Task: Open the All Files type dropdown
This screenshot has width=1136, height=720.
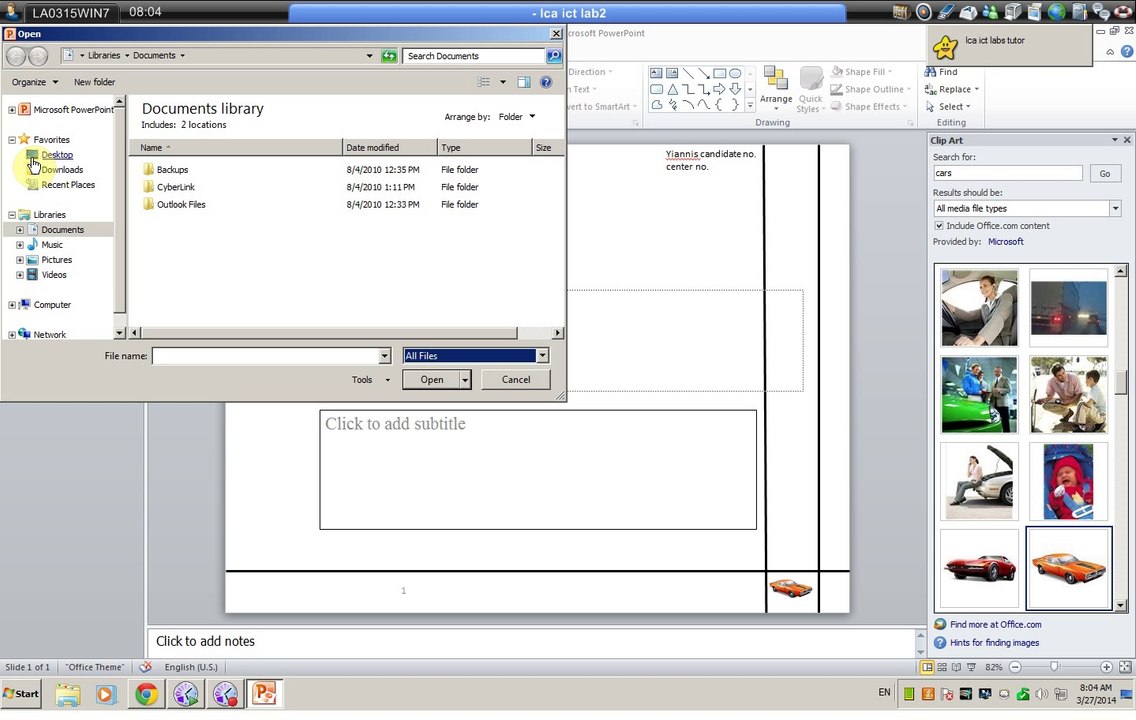Action: 542,356
